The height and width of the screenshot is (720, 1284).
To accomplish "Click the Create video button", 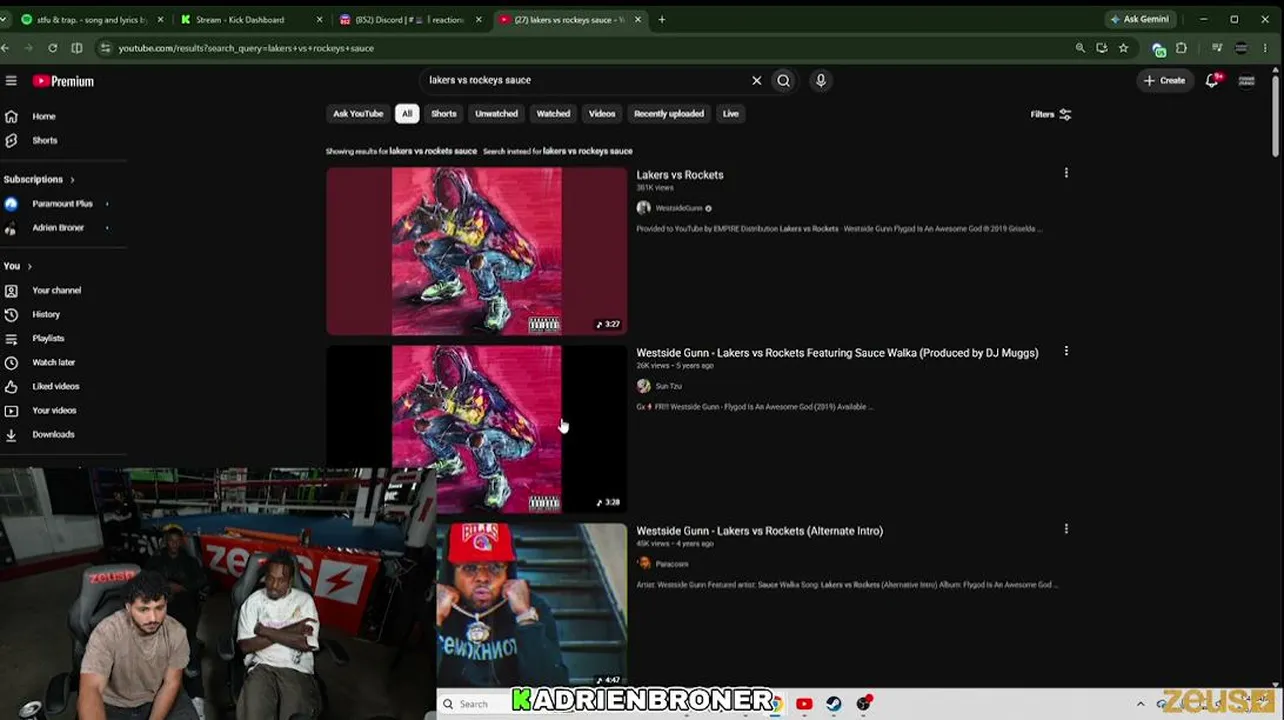I will [1165, 81].
